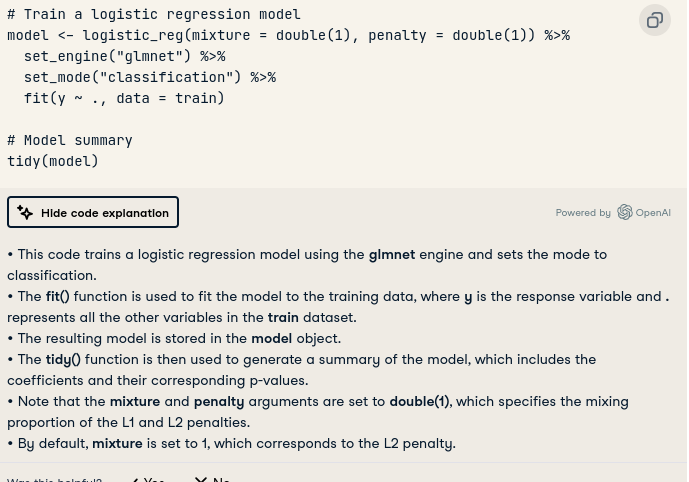Click the OpenAI text label
Screen dimensions: 689x482
[653, 213]
